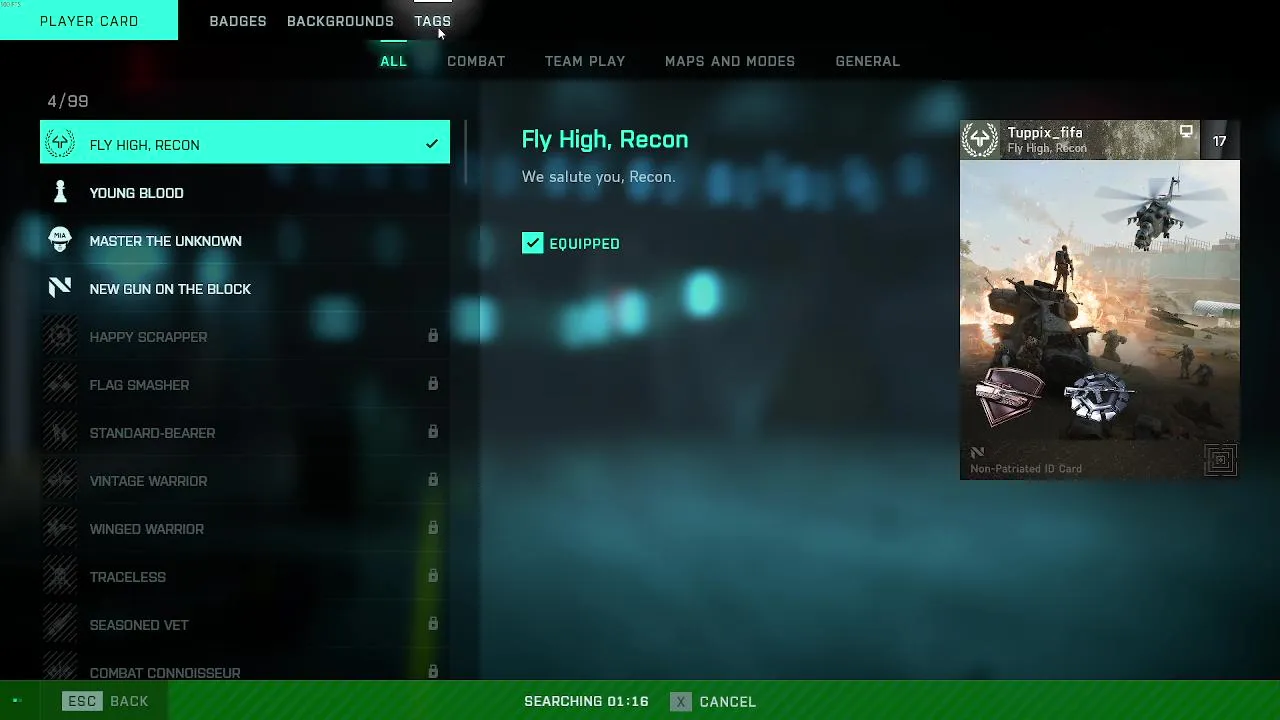Filter tags by Team Play category
Screen dimensions: 1280x720
point(585,61)
